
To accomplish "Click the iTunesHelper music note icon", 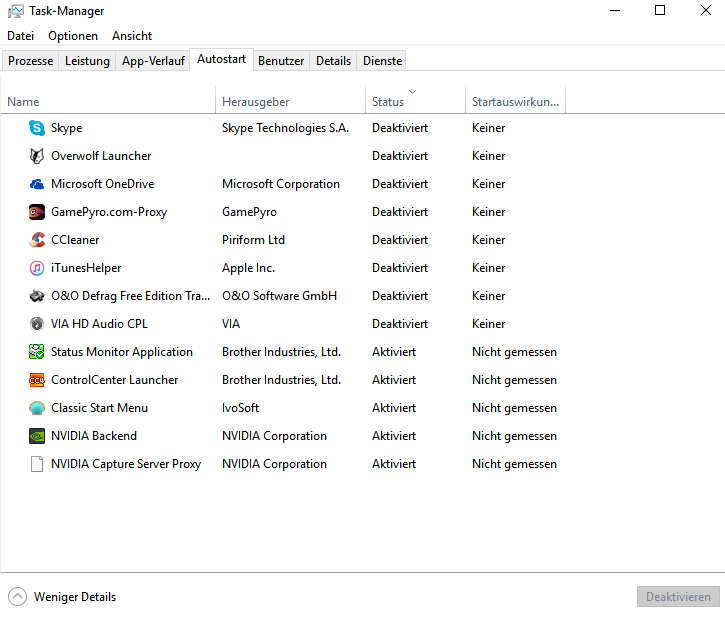I will pos(37,268).
